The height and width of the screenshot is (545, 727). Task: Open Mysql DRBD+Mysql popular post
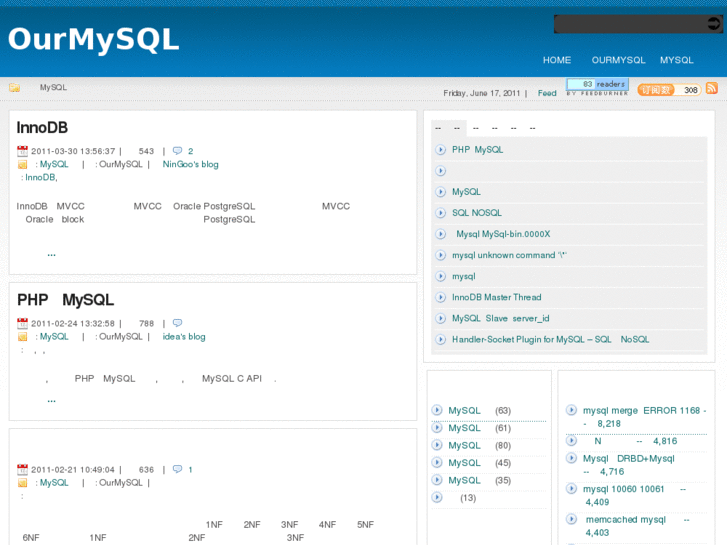(x=629, y=465)
